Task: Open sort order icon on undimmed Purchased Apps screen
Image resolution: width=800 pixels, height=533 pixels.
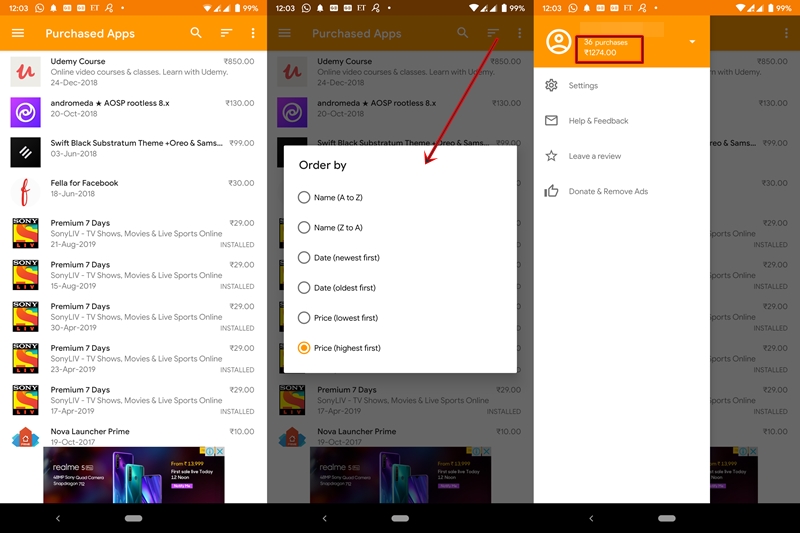Action: pos(226,33)
